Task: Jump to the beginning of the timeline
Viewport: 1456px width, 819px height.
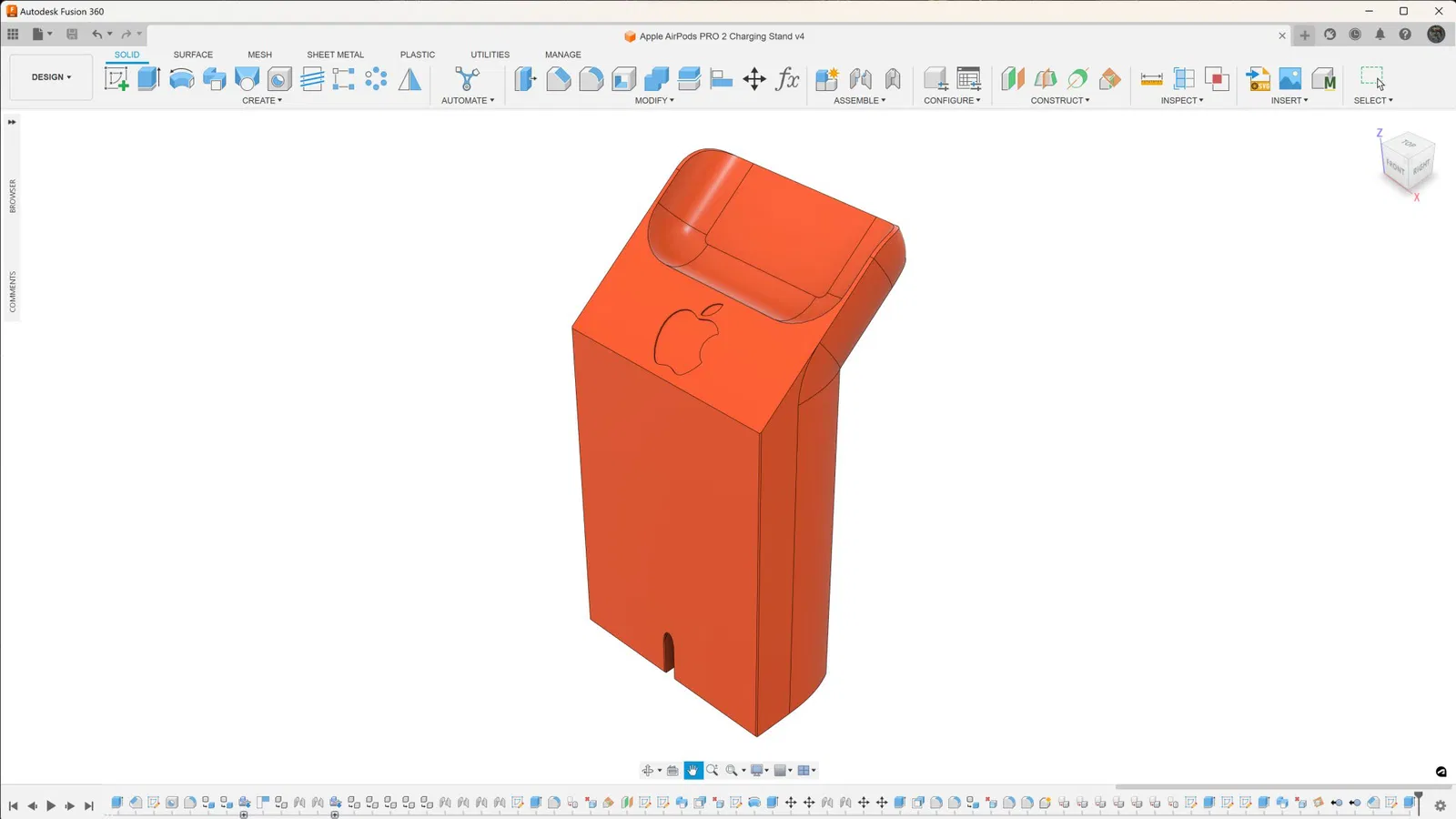Action: [x=13, y=805]
